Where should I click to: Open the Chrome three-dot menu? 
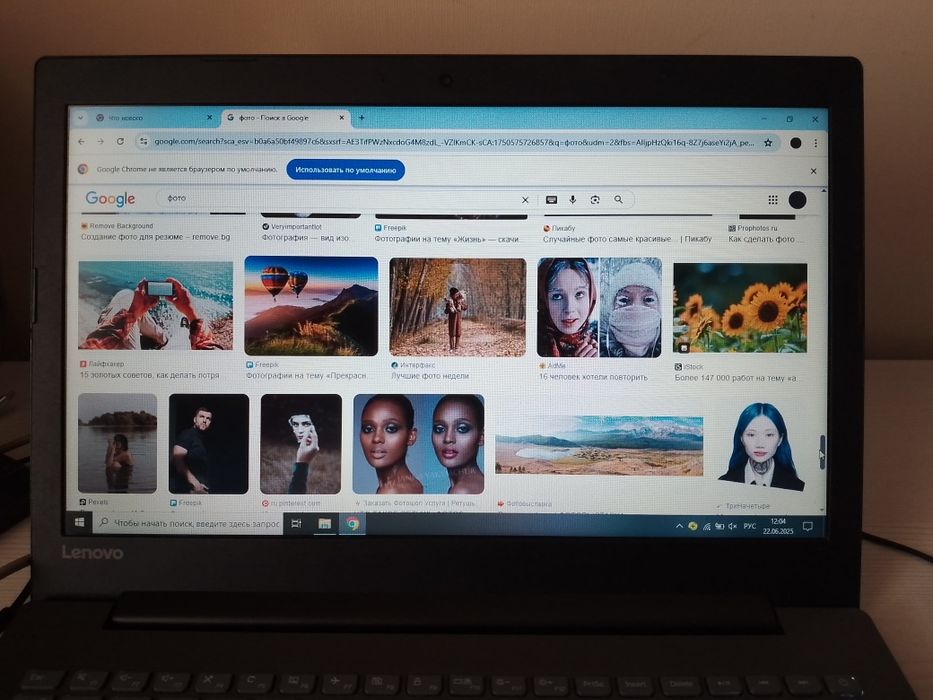tap(816, 143)
